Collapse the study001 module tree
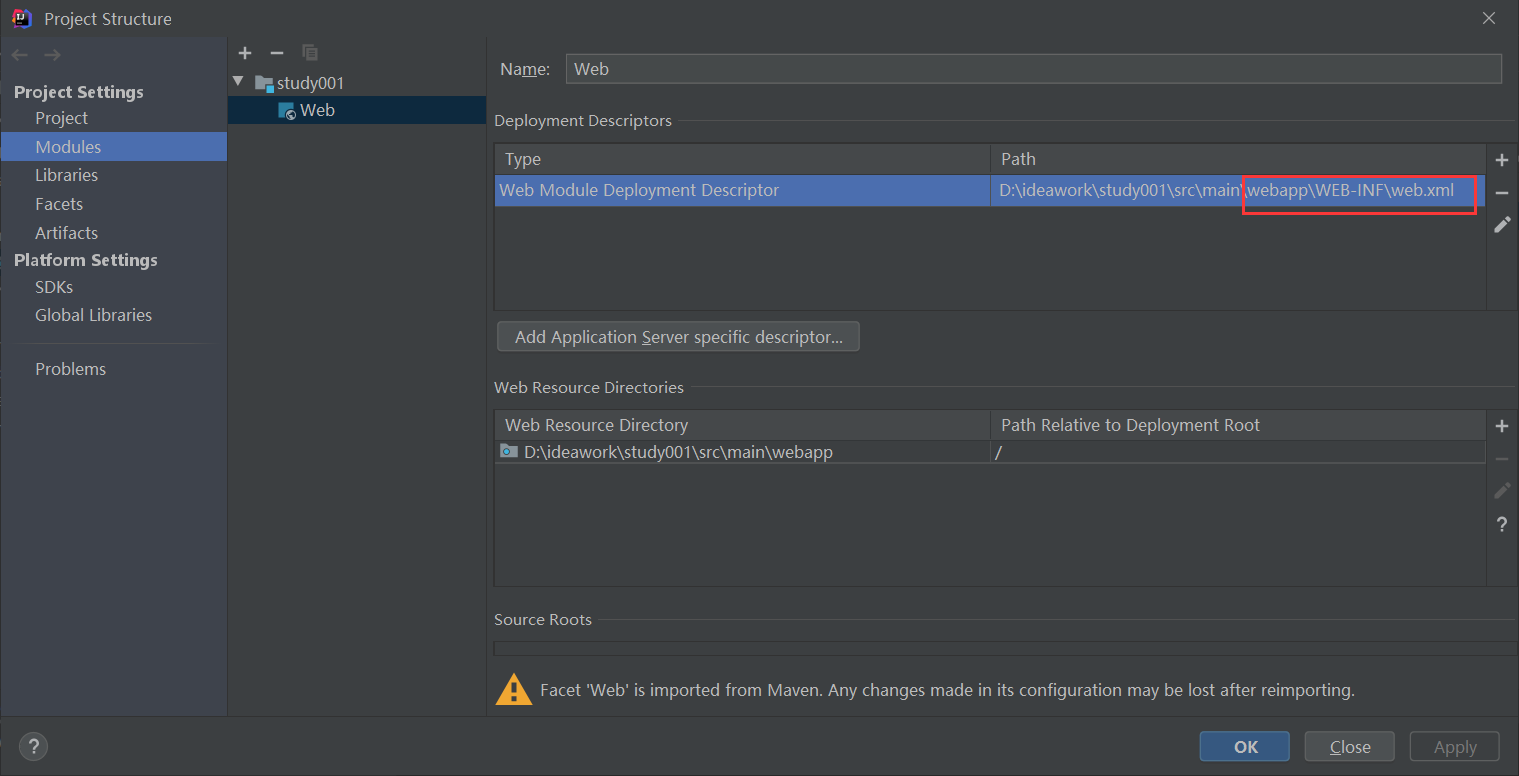This screenshot has width=1519, height=776. coord(237,82)
